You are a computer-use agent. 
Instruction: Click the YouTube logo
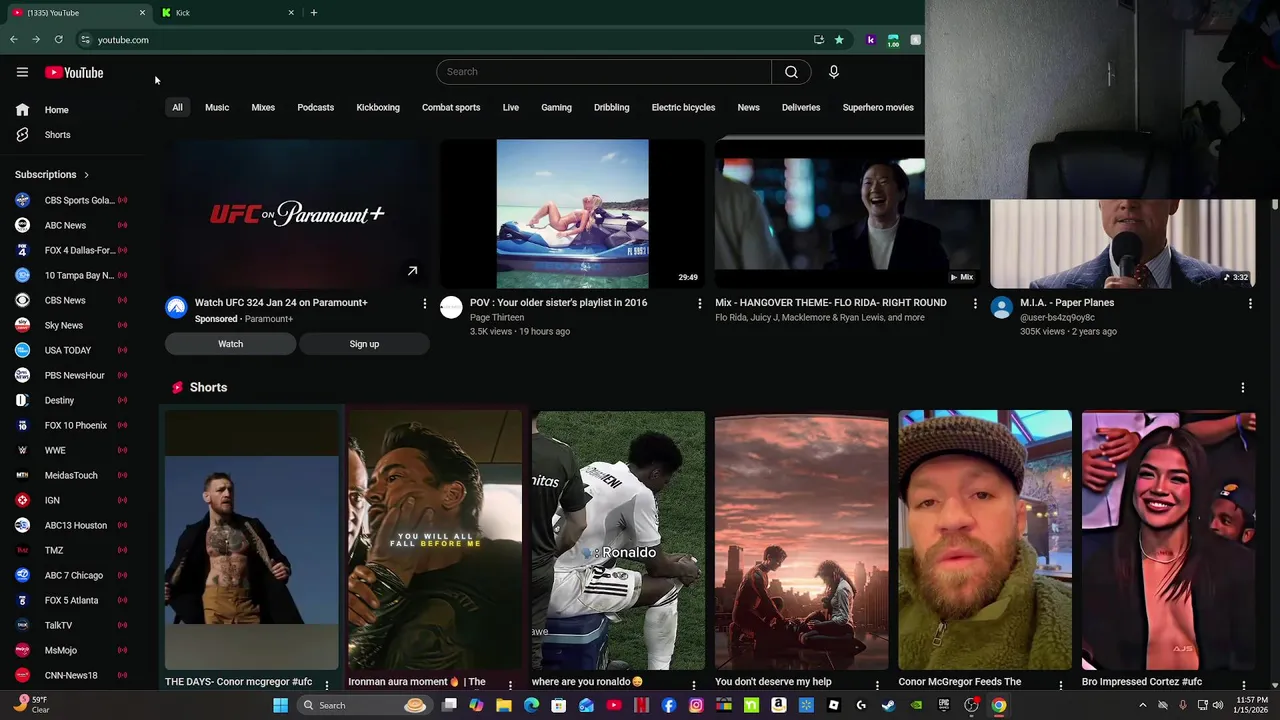(x=74, y=72)
